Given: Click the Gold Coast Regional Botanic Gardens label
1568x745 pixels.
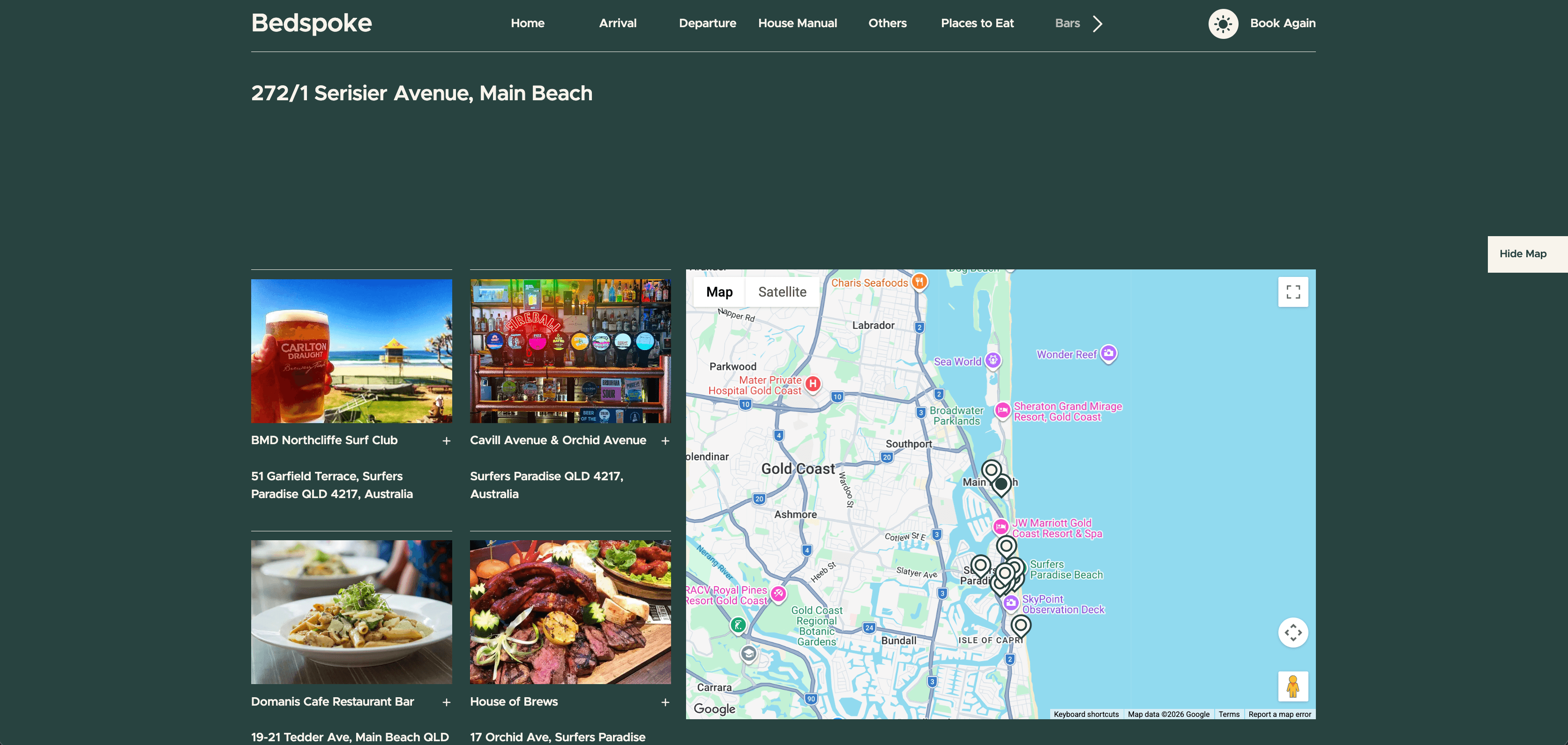Looking at the screenshot, I should coord(816,626).
